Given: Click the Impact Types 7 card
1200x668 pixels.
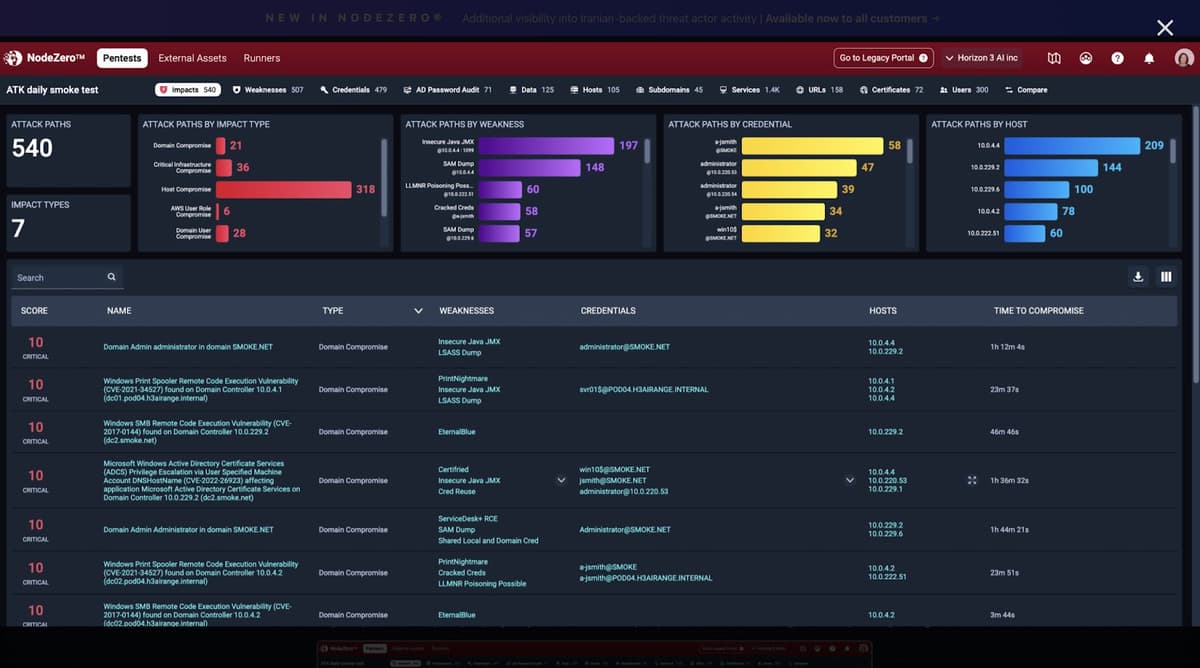Looking at the screenshot, I should (x=68, y=222).
